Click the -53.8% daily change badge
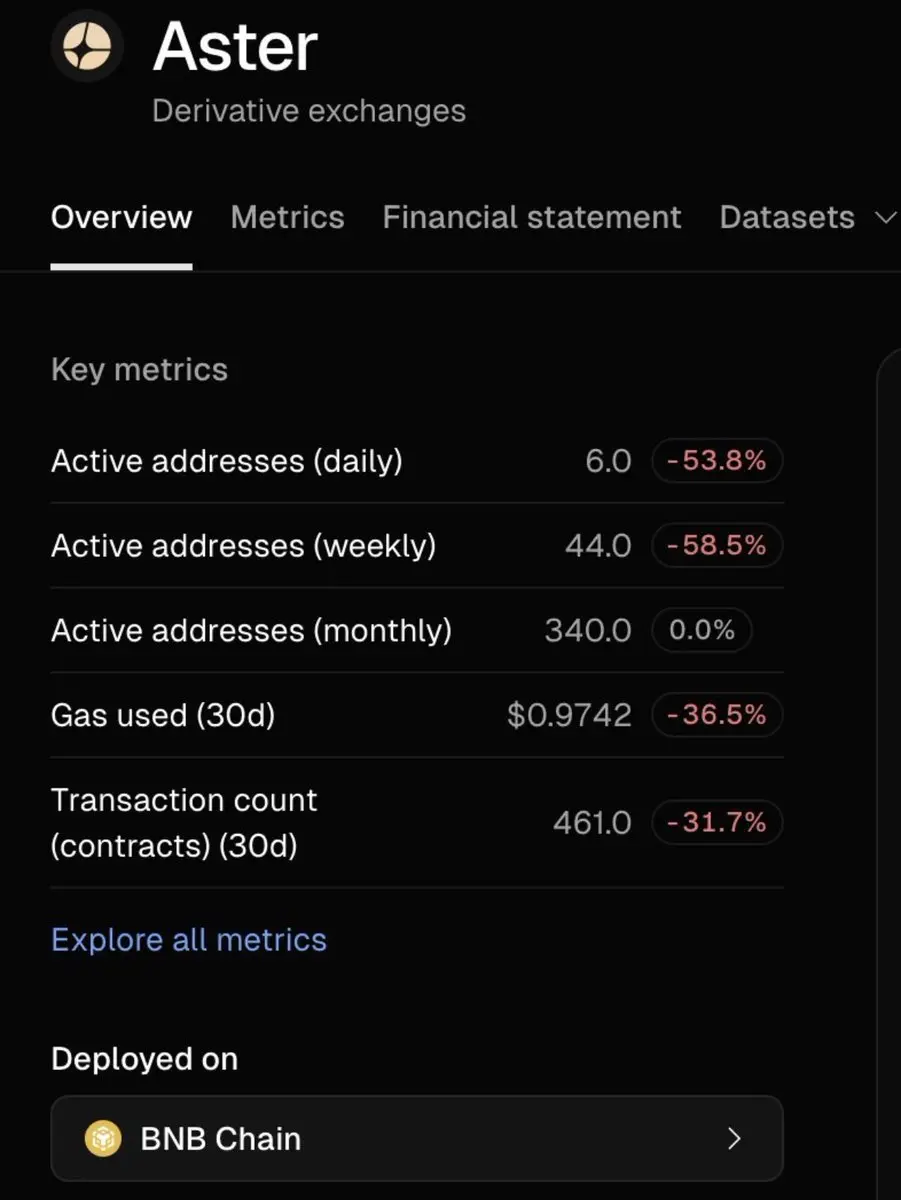This screenshot has width=901, height=1200. [716, 461]
